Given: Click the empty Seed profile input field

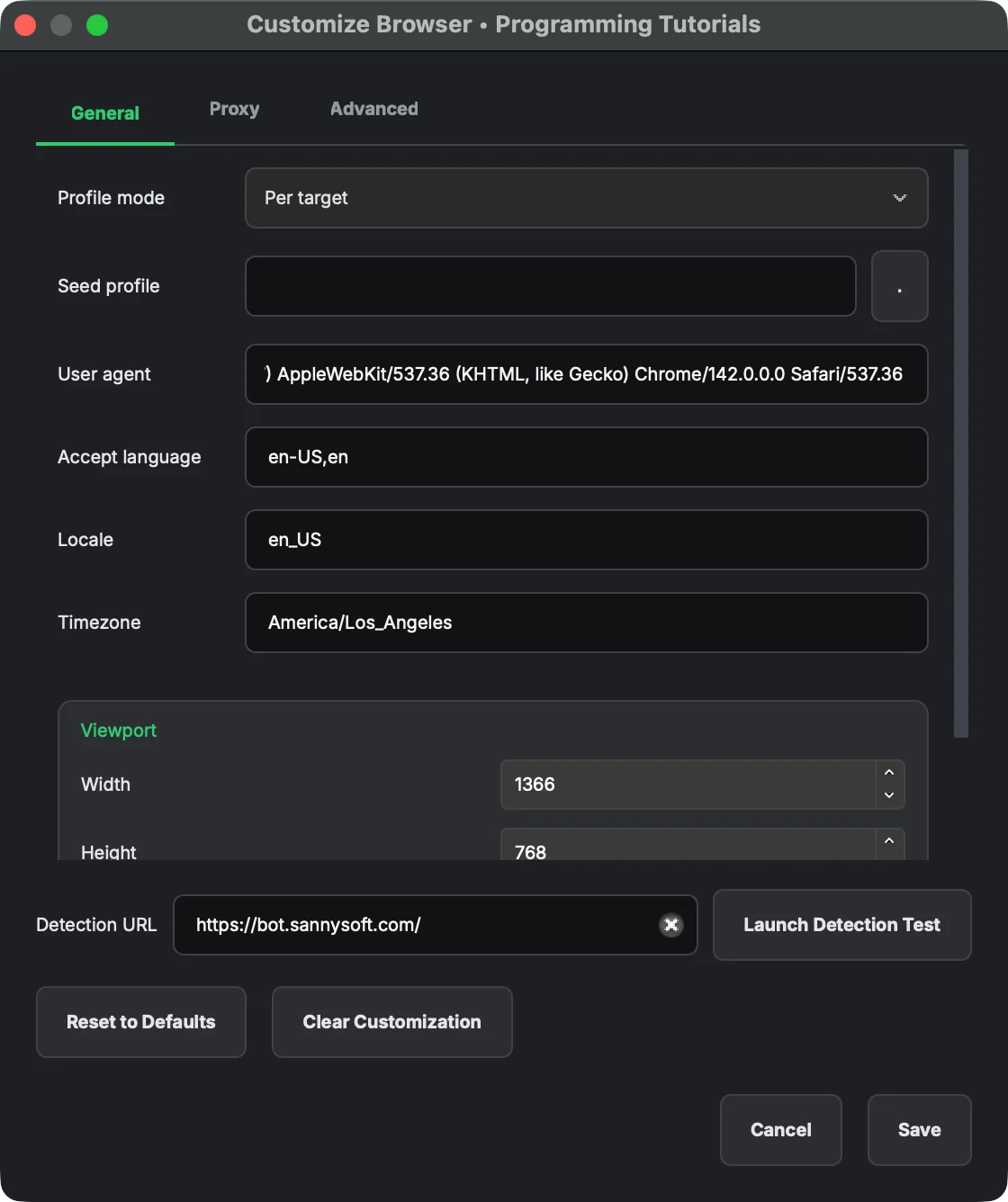Looking at the screenshot, I should (x=550, y=286).
